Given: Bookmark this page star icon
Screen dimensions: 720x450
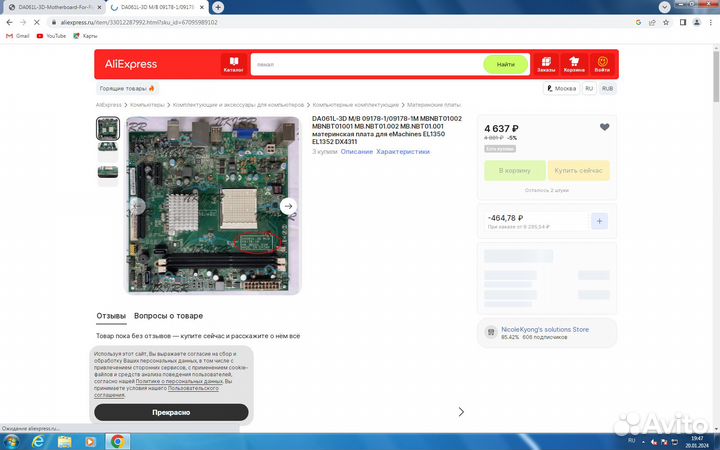Looking at the screenshot, I should pos(666,22).
